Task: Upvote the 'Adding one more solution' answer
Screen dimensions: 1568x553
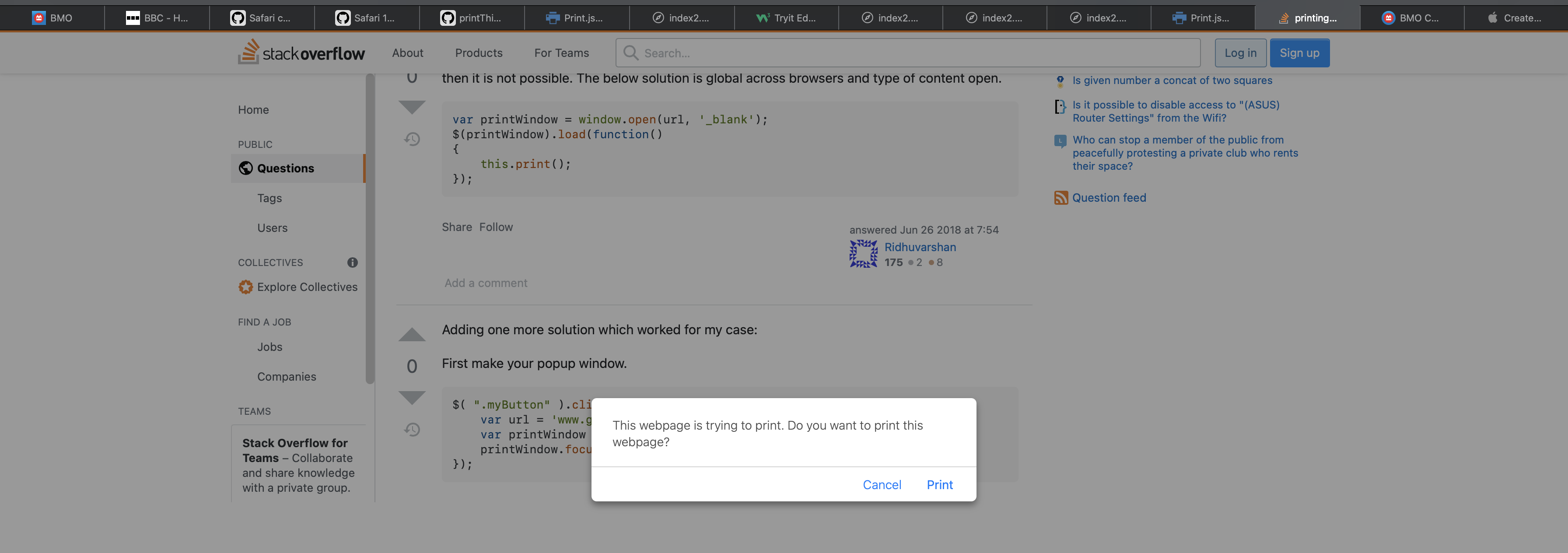Action: coord(412,334)
